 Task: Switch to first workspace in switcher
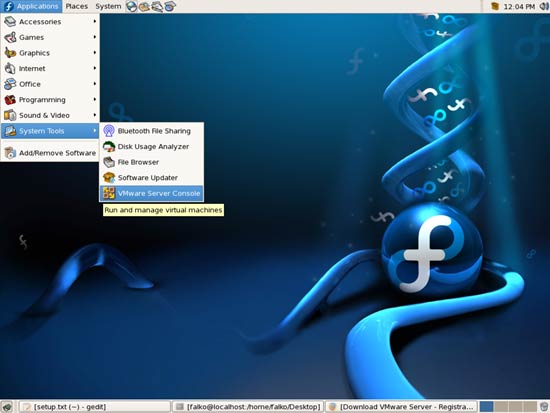[487, 407]
